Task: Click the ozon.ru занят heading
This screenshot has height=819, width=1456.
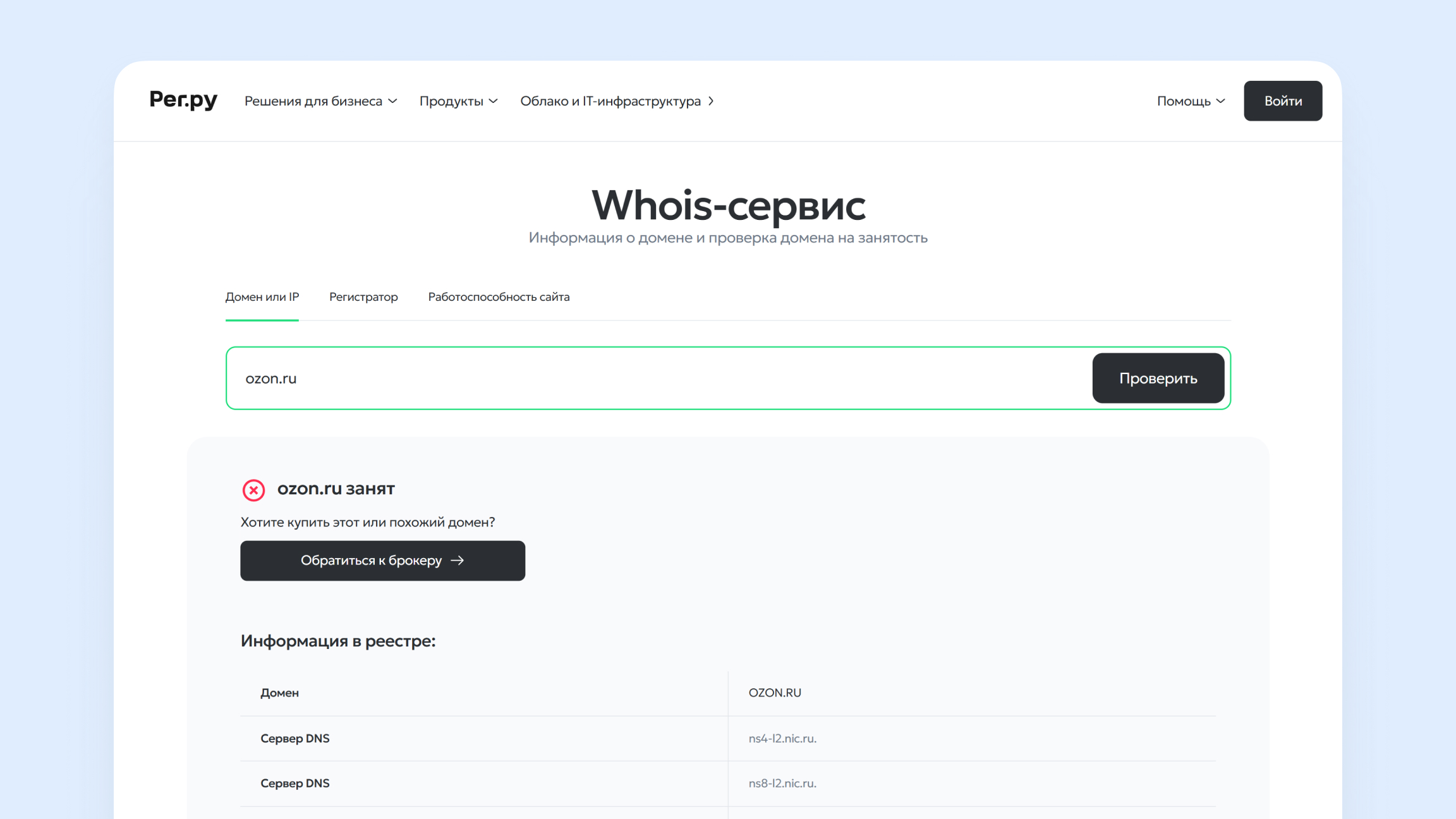Action: (336, 488)
